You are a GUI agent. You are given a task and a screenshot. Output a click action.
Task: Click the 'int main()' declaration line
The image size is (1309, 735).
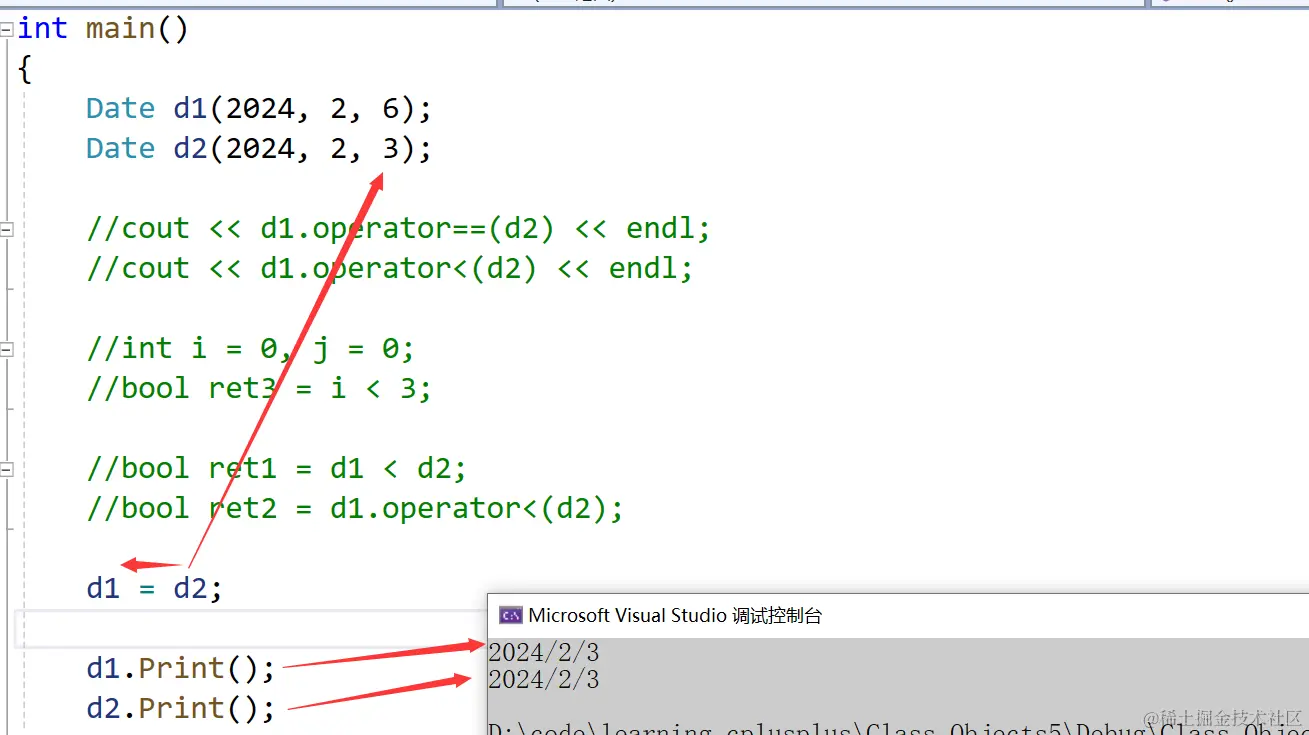pos(103,29)
